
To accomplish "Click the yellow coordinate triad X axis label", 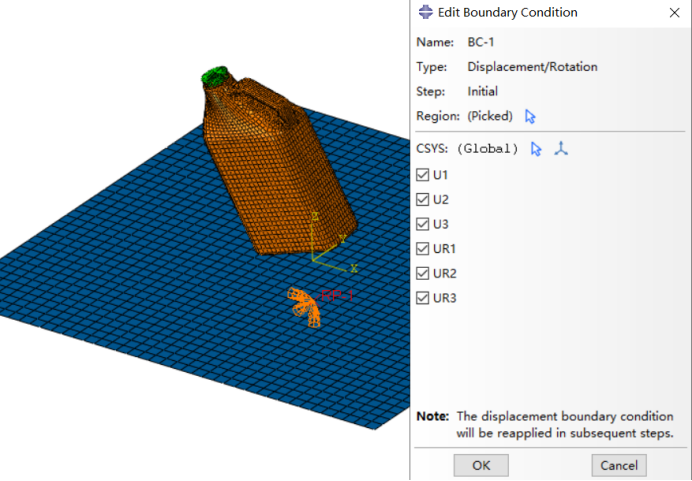I will [x=354, y=268].
